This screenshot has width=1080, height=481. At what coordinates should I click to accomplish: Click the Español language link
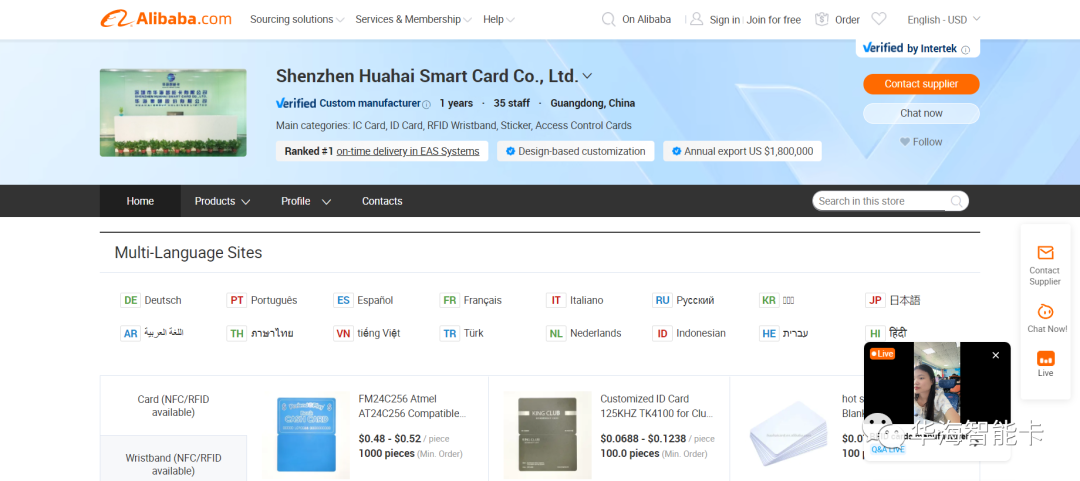(x=375, y=300)
